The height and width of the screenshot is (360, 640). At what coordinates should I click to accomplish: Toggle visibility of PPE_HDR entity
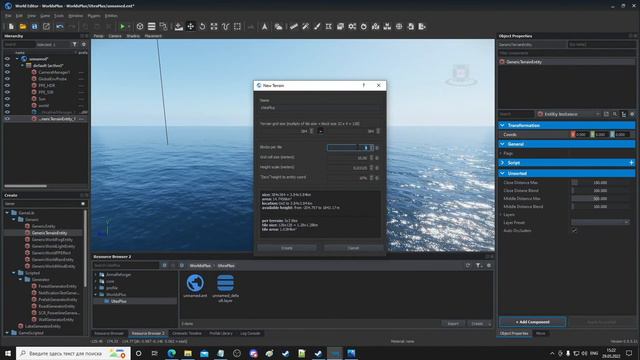click(x=7, y=85)
